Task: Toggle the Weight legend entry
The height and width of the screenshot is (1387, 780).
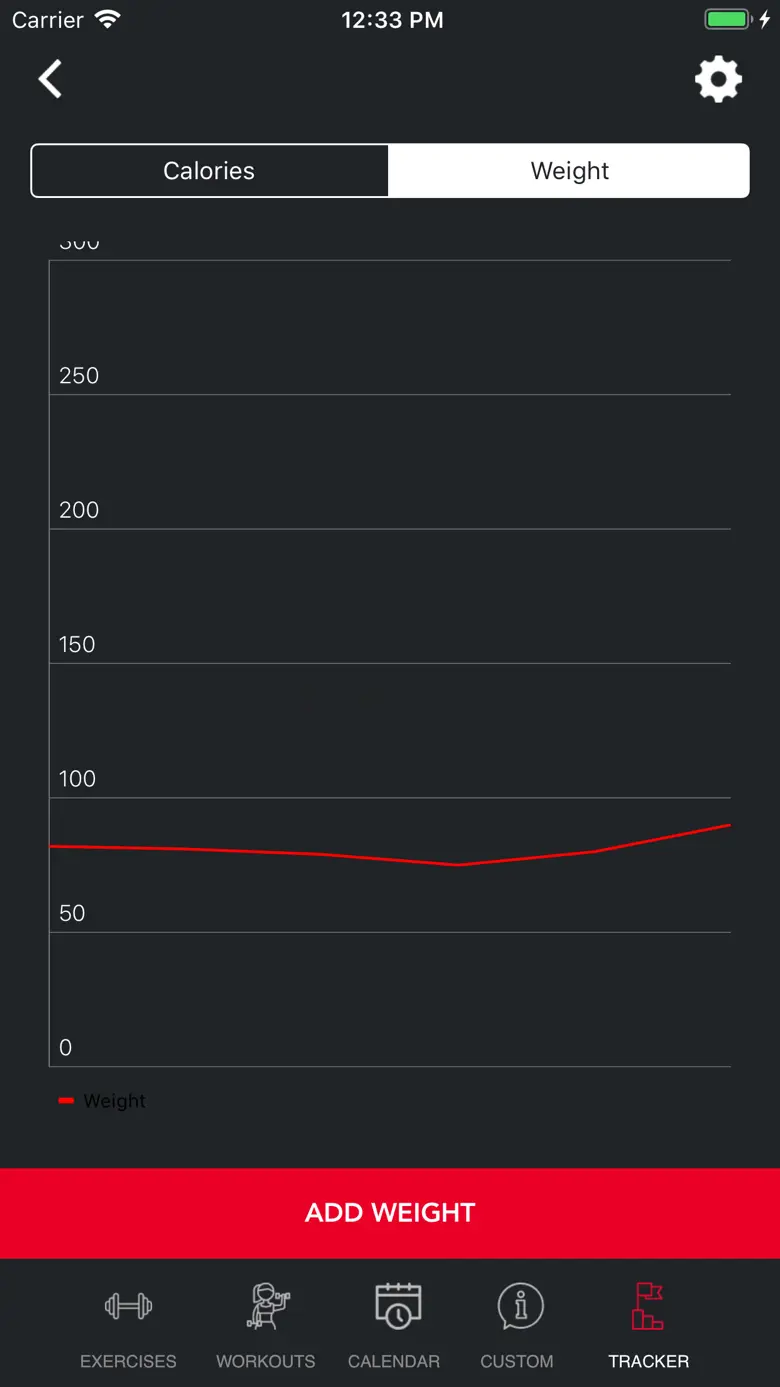Action: (102, 1100)
